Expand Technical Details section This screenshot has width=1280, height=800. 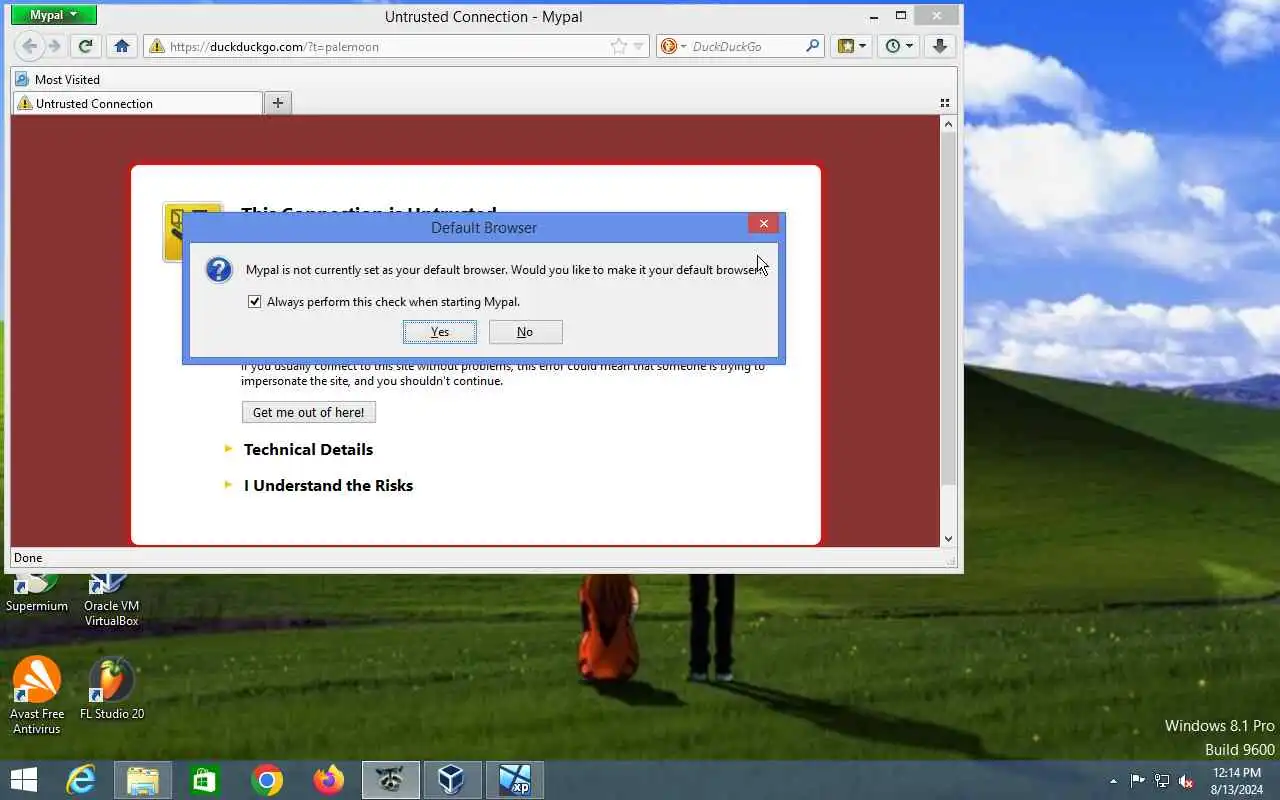pos(308,450)
